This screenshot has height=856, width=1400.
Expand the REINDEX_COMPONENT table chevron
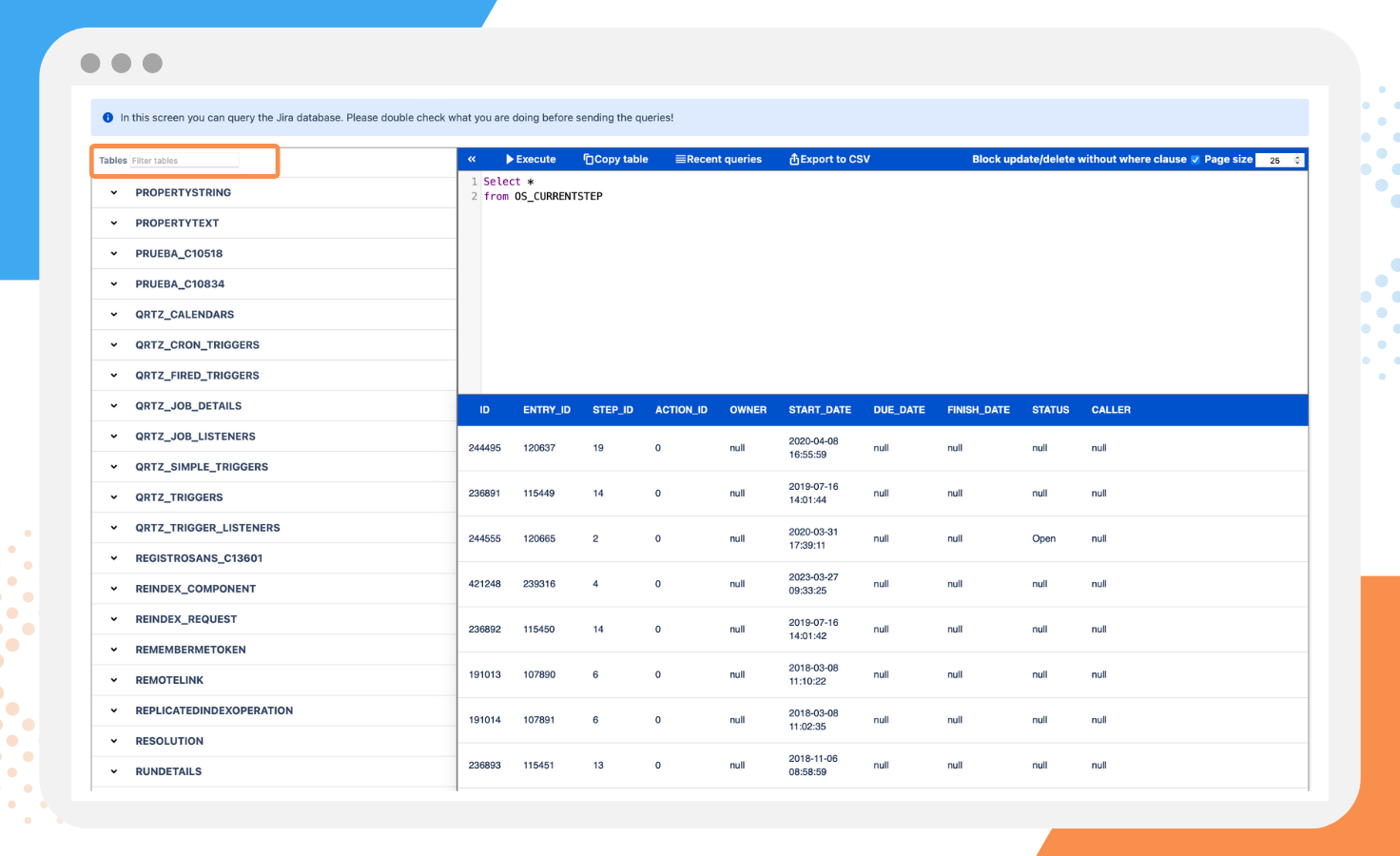(114, 588)
